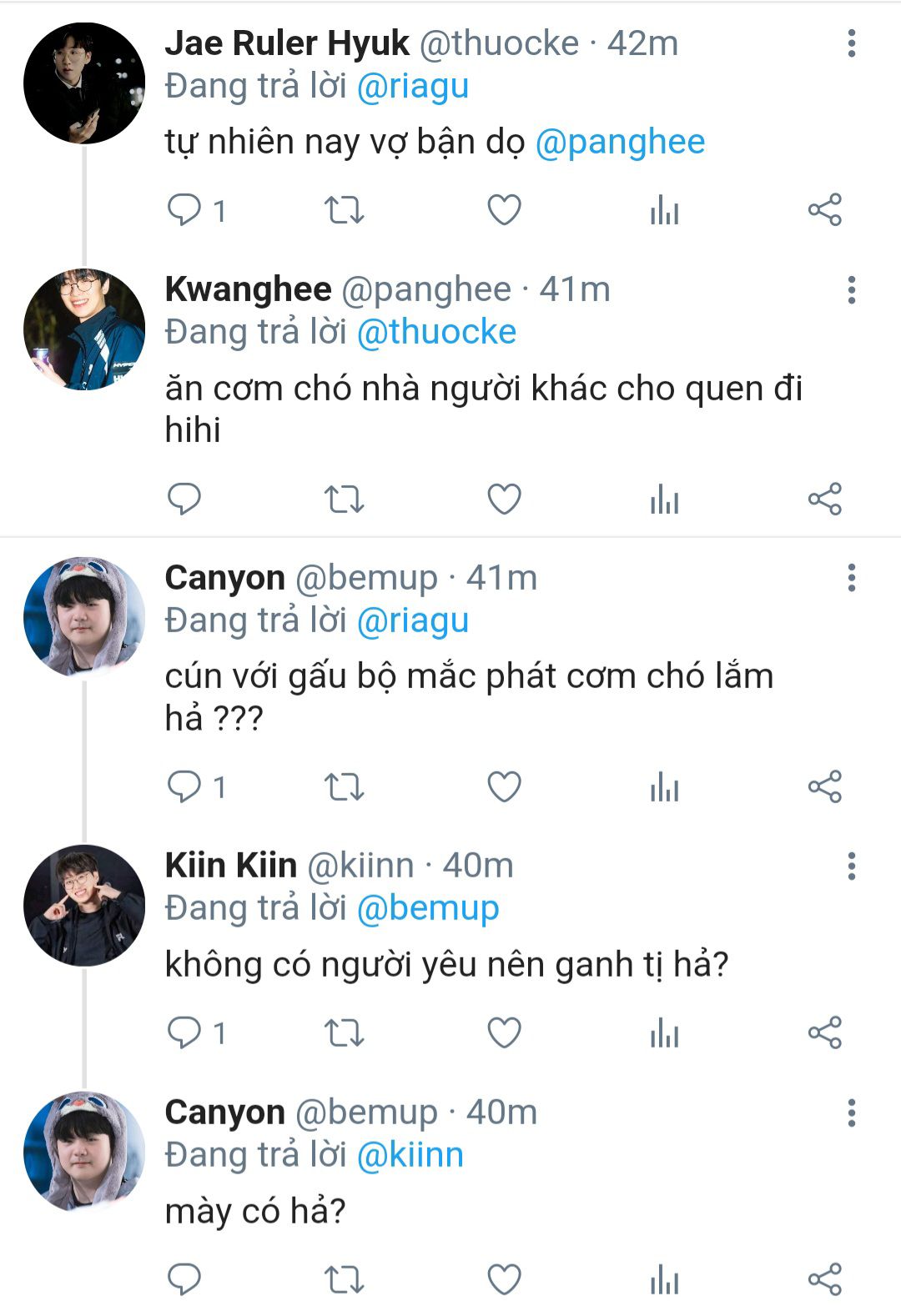901x1316 pixels.
Task: Open the @kiinn link in Canyon's reply
Action: (410, 1155)
